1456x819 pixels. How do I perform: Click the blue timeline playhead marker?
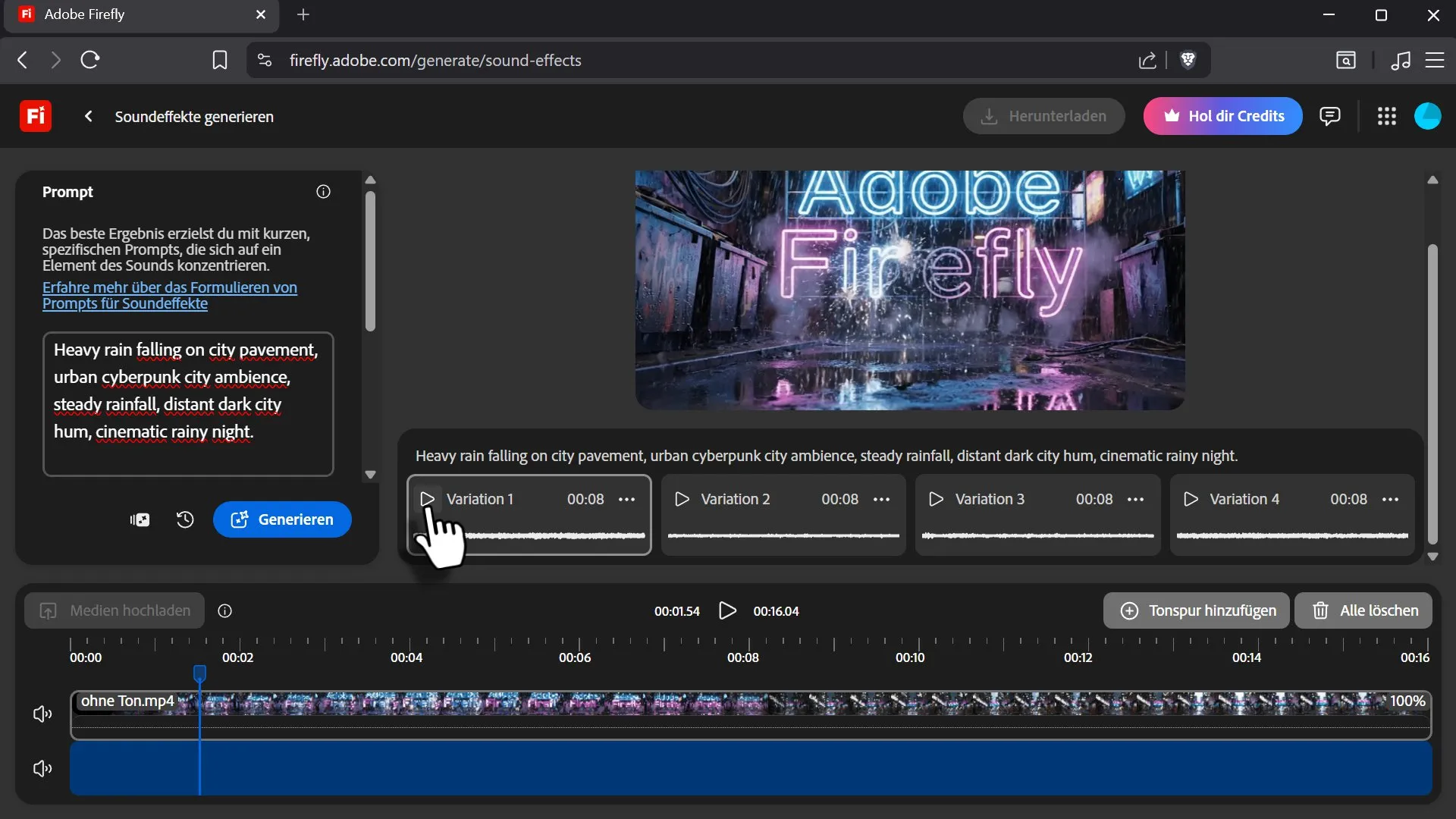coord(199,673)
